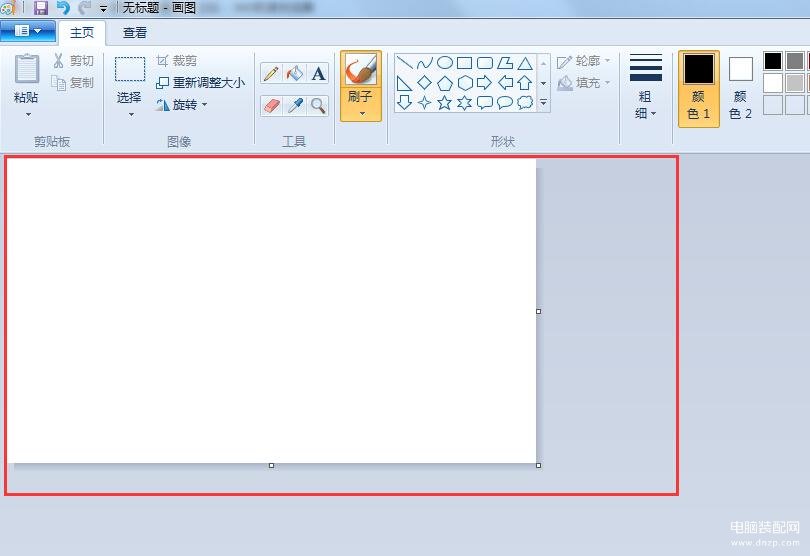
Task: Choose the Polygon shape
Action: pos(505,63)
